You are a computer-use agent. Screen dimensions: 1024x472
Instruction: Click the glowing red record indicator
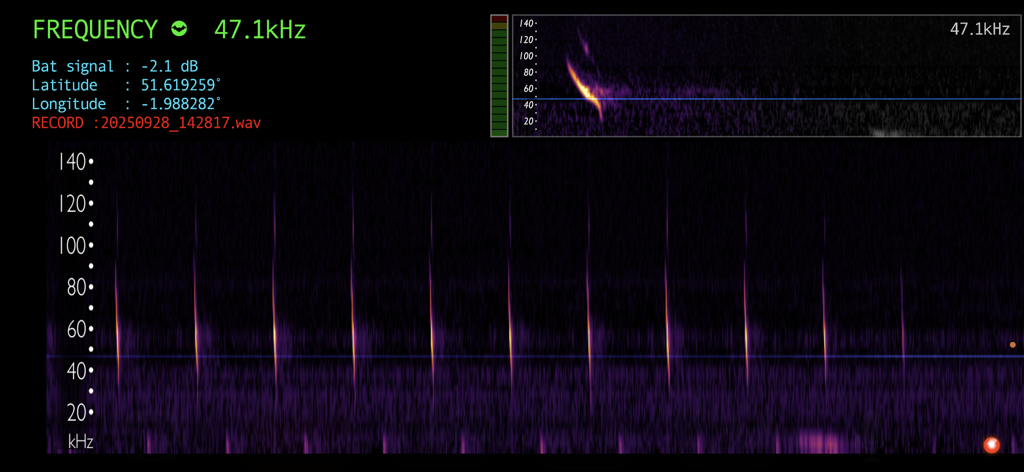991,445
